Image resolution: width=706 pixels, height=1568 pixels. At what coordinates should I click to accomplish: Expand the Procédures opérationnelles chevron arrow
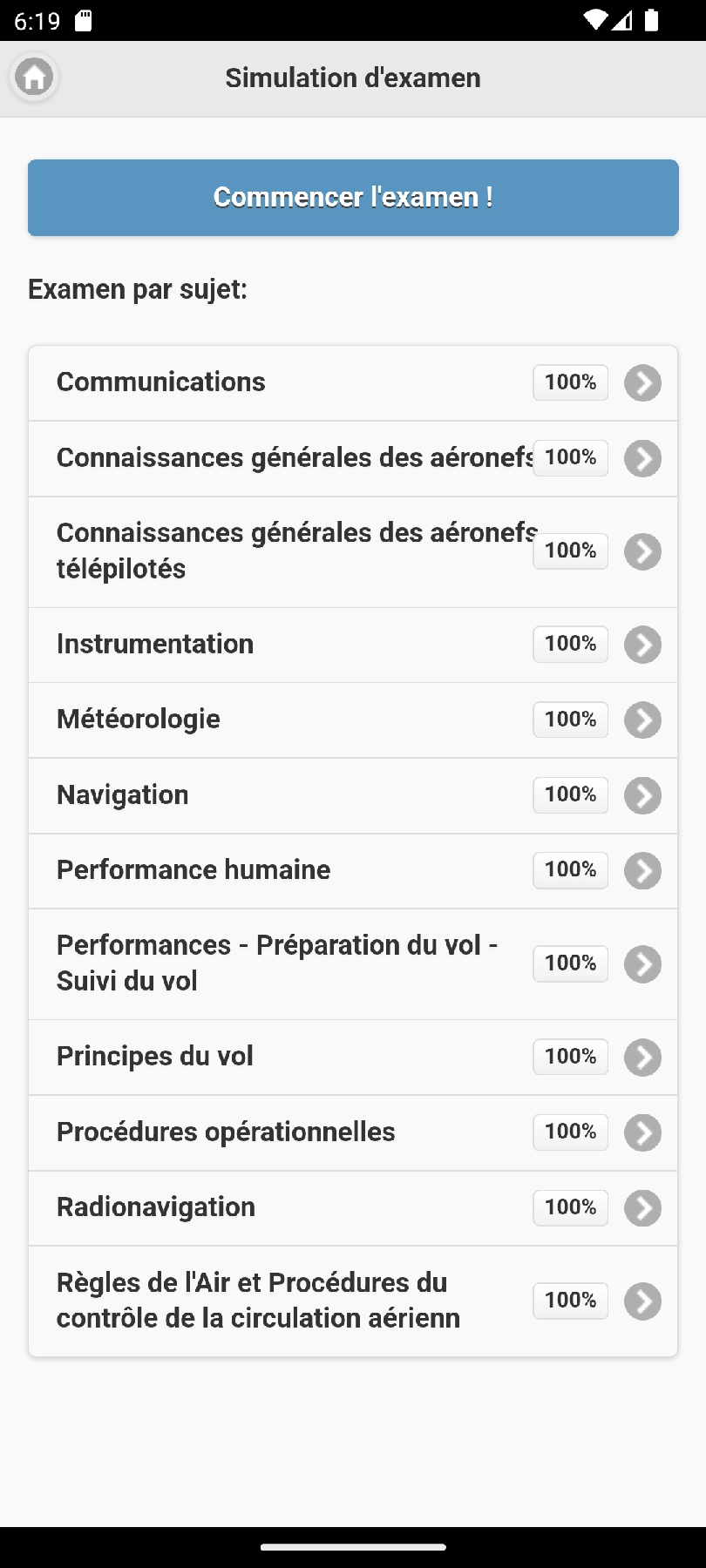click(x=642, y=1133)
